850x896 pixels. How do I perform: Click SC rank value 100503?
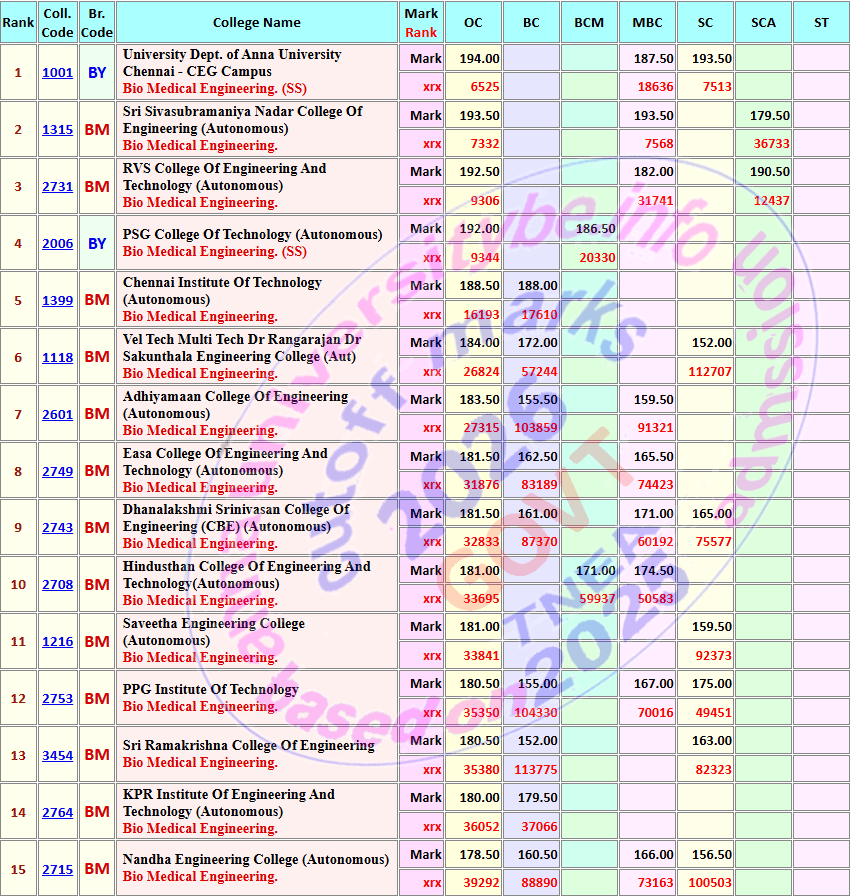709,883
